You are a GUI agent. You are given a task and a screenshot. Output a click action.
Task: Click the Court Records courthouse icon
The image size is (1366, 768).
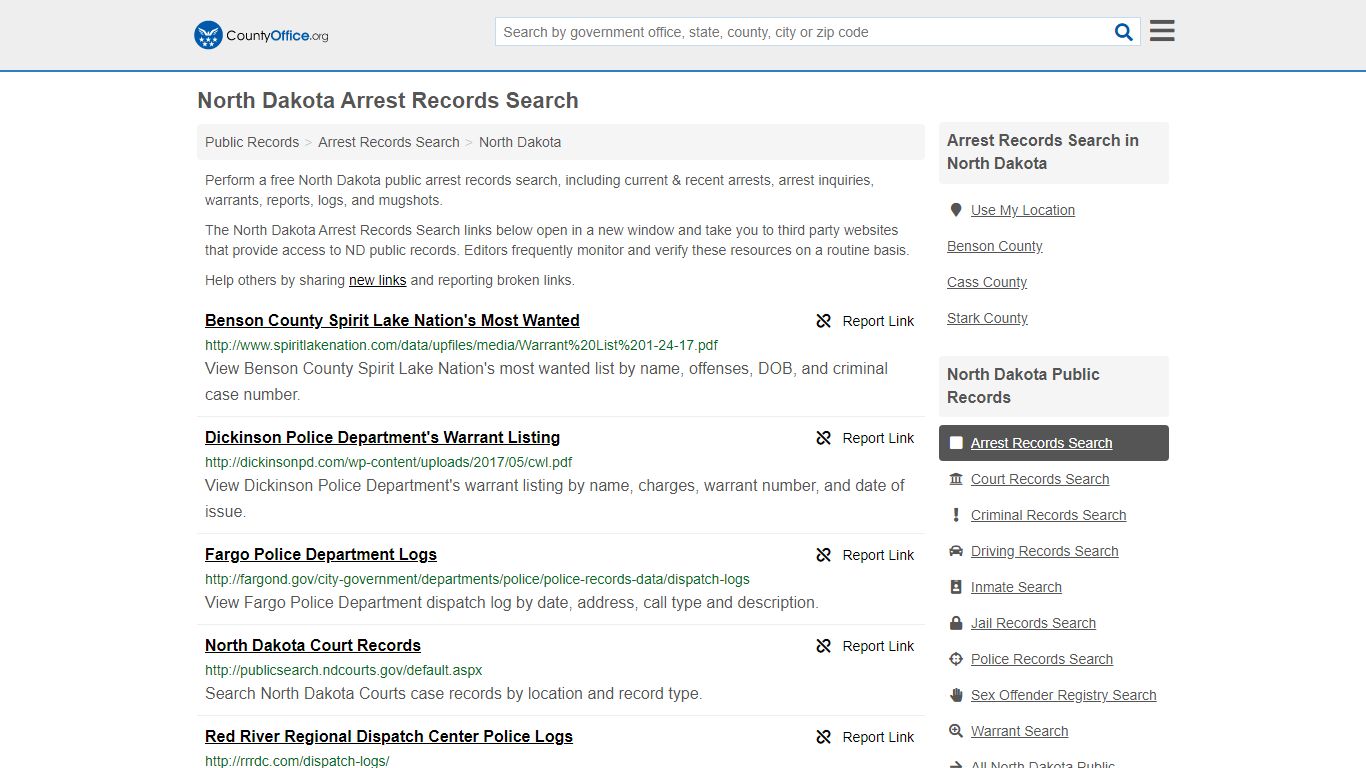[x=956, y=479]
